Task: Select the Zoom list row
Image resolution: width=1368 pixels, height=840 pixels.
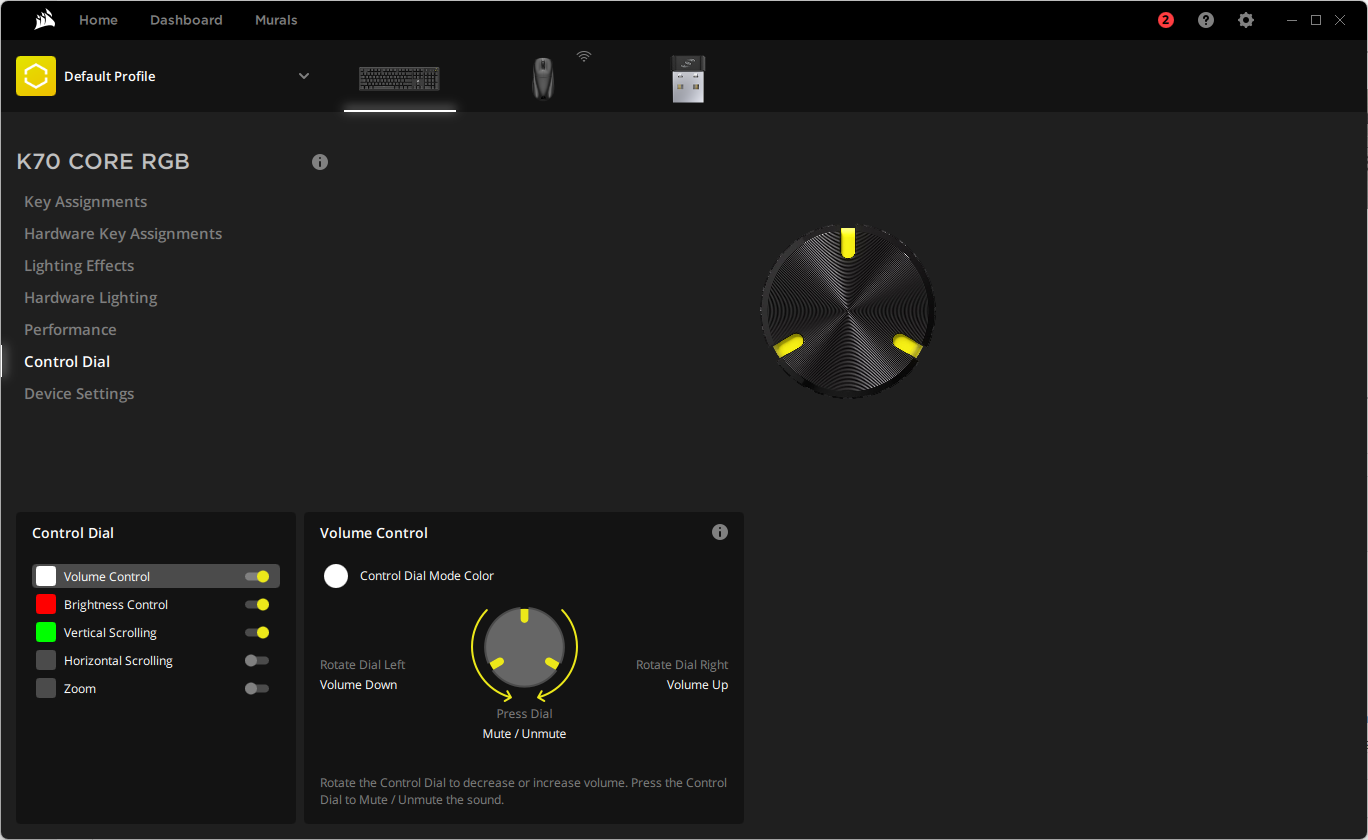Action: point(156,688)
